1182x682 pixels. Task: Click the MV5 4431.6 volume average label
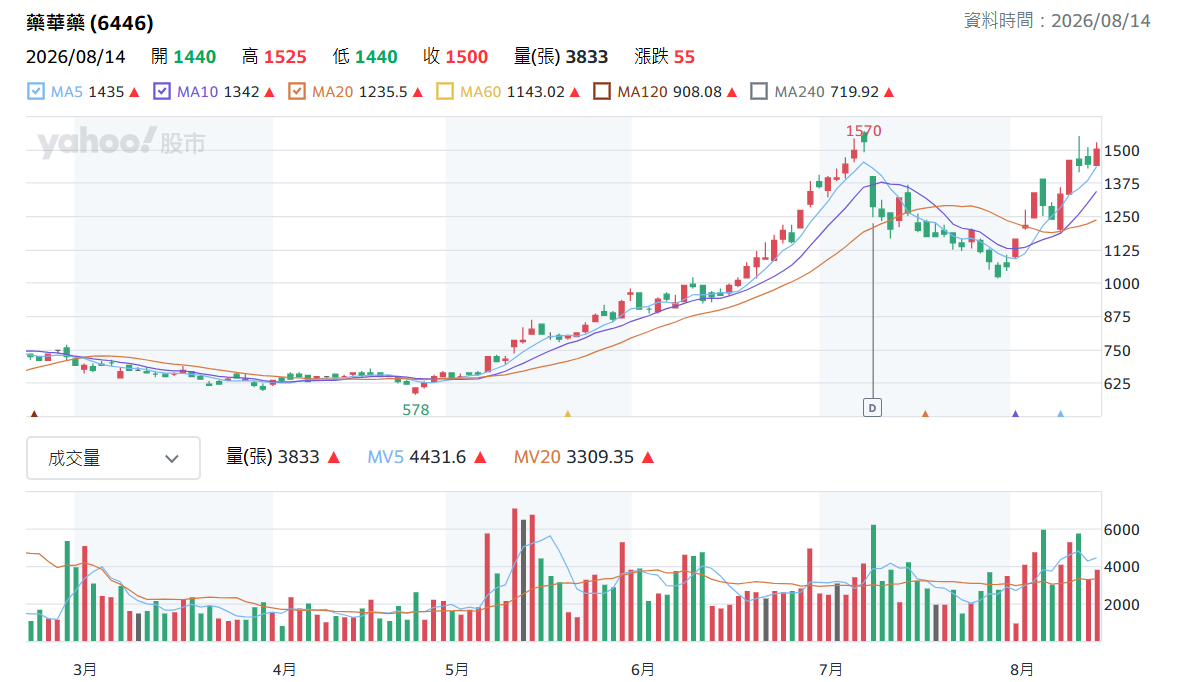tap(417, 457)
